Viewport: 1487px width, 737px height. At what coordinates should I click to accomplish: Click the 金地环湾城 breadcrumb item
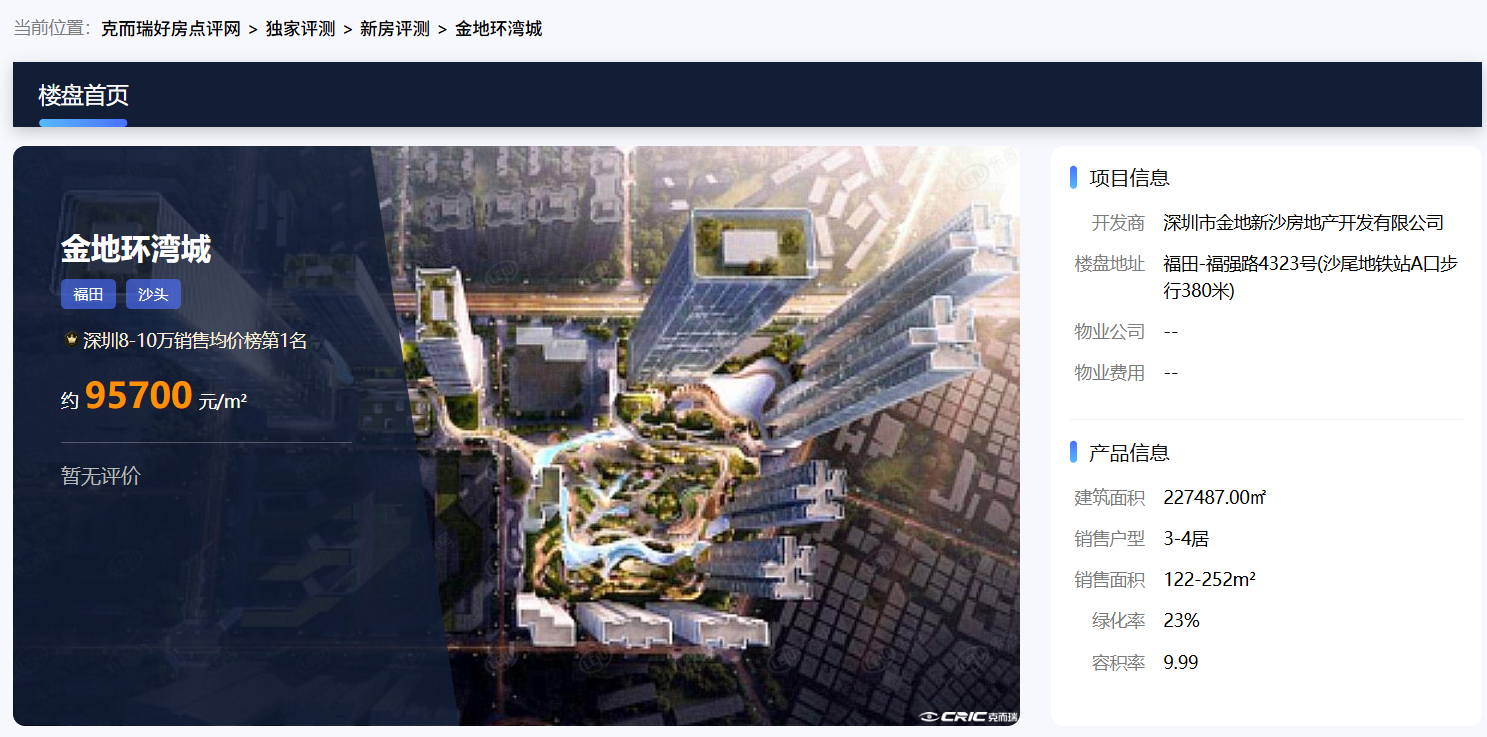tap(499, 28)
